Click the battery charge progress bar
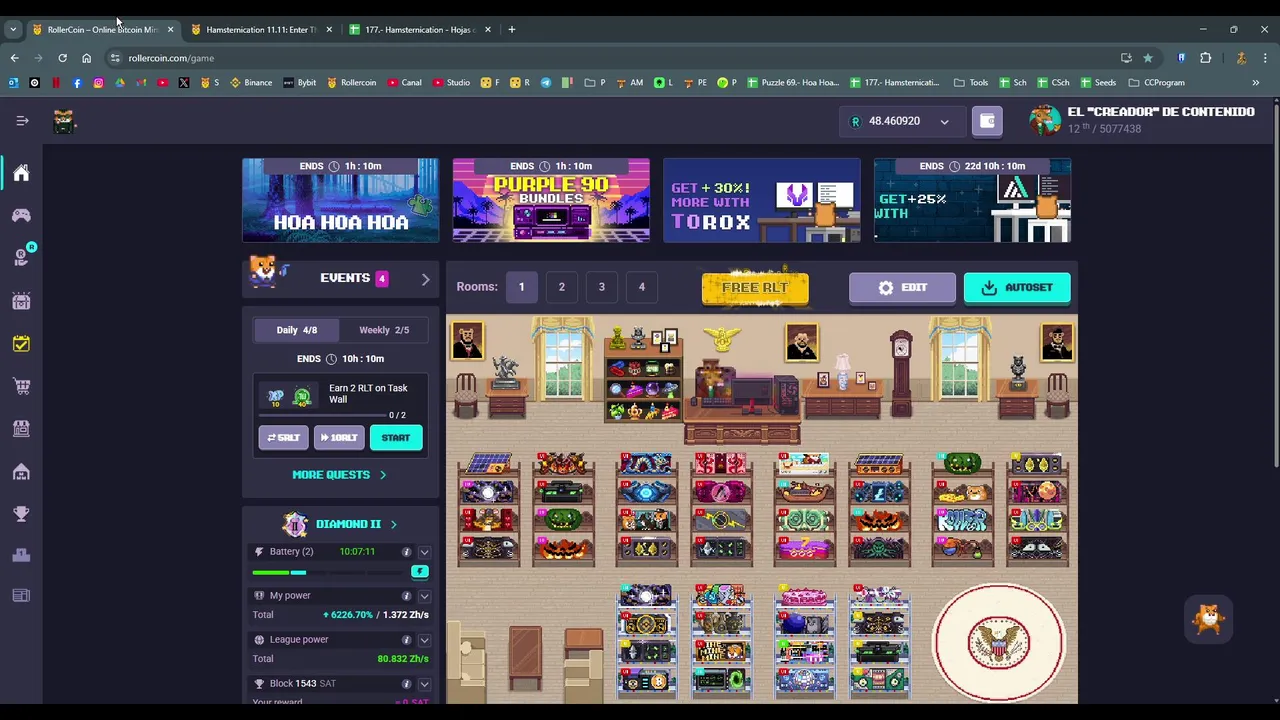Image resolution: width=1280 pixels, height=720 pixels. point(329,572)
